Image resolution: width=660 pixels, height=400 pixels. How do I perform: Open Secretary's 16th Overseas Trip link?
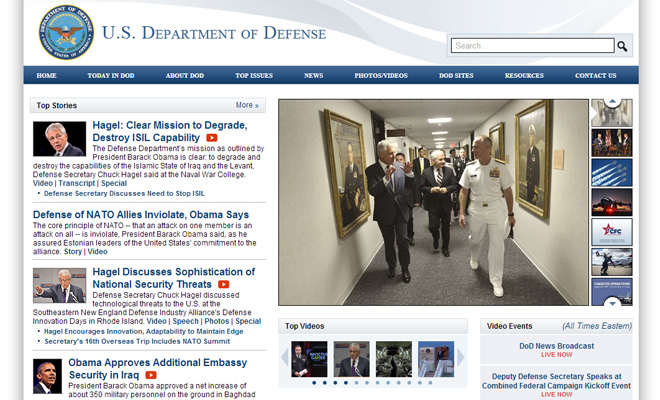click(x=137, y=341)
